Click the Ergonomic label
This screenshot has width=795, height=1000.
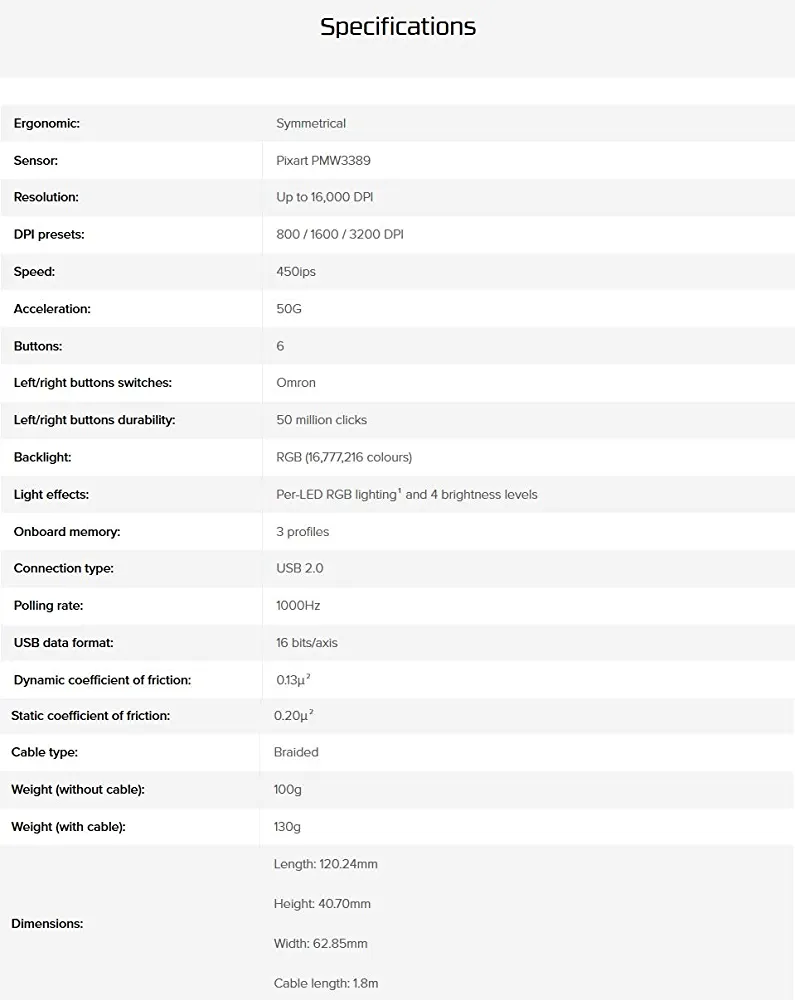(x=46, y=123)
